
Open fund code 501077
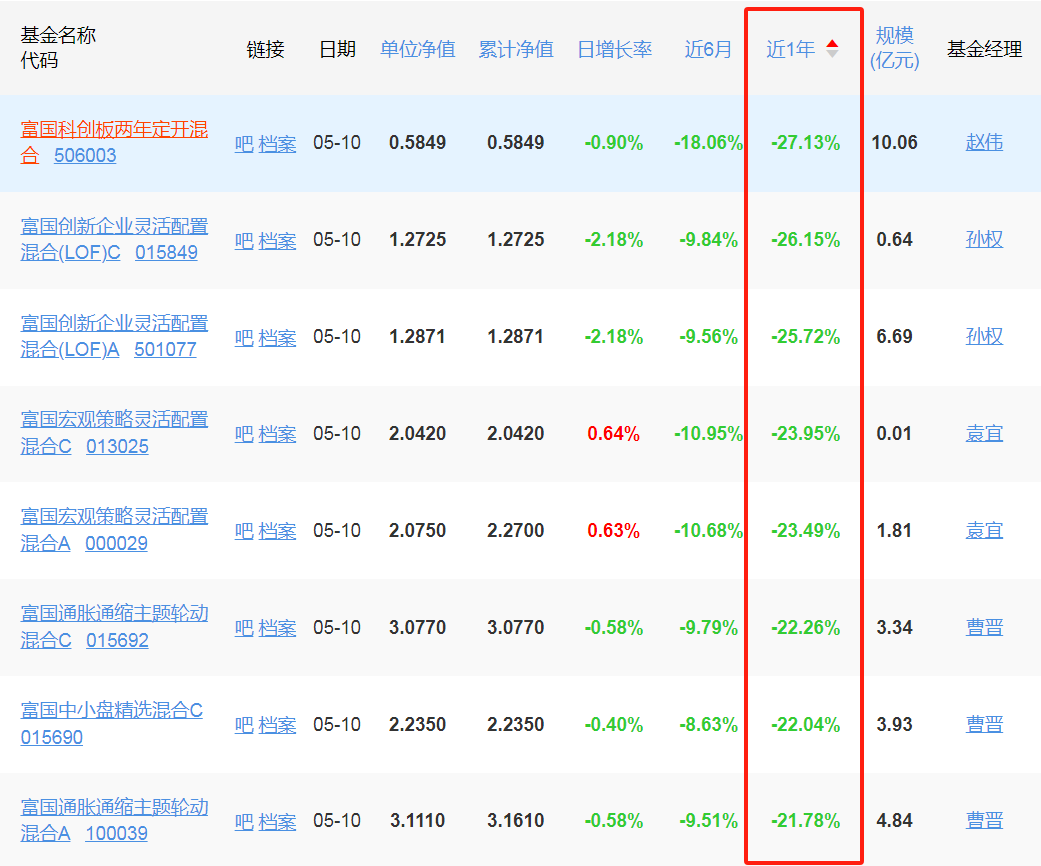(165, 349)
